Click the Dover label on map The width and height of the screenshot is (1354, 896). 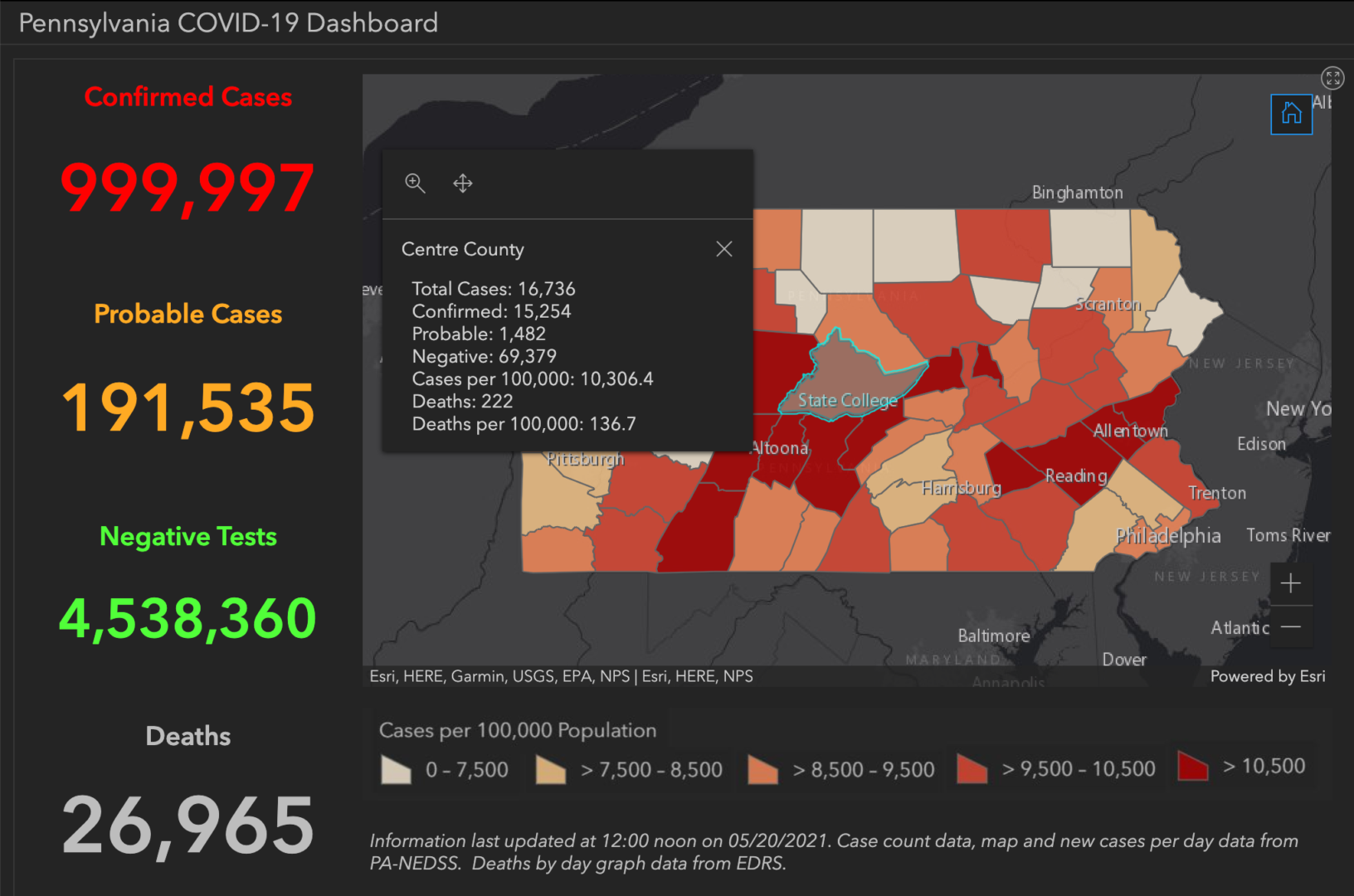1124,660
